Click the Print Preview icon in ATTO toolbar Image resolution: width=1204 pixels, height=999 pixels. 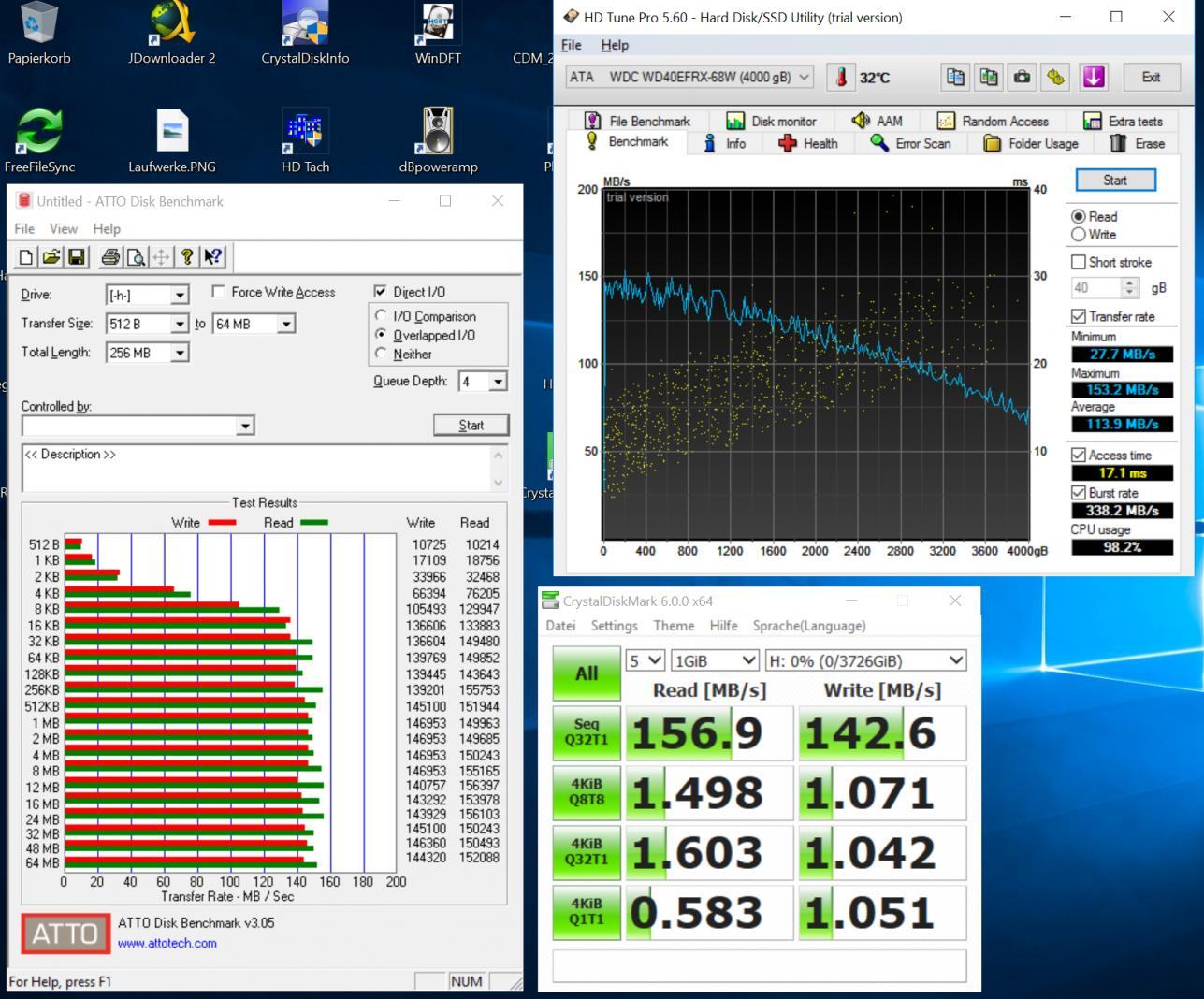[x=136, y=257]
